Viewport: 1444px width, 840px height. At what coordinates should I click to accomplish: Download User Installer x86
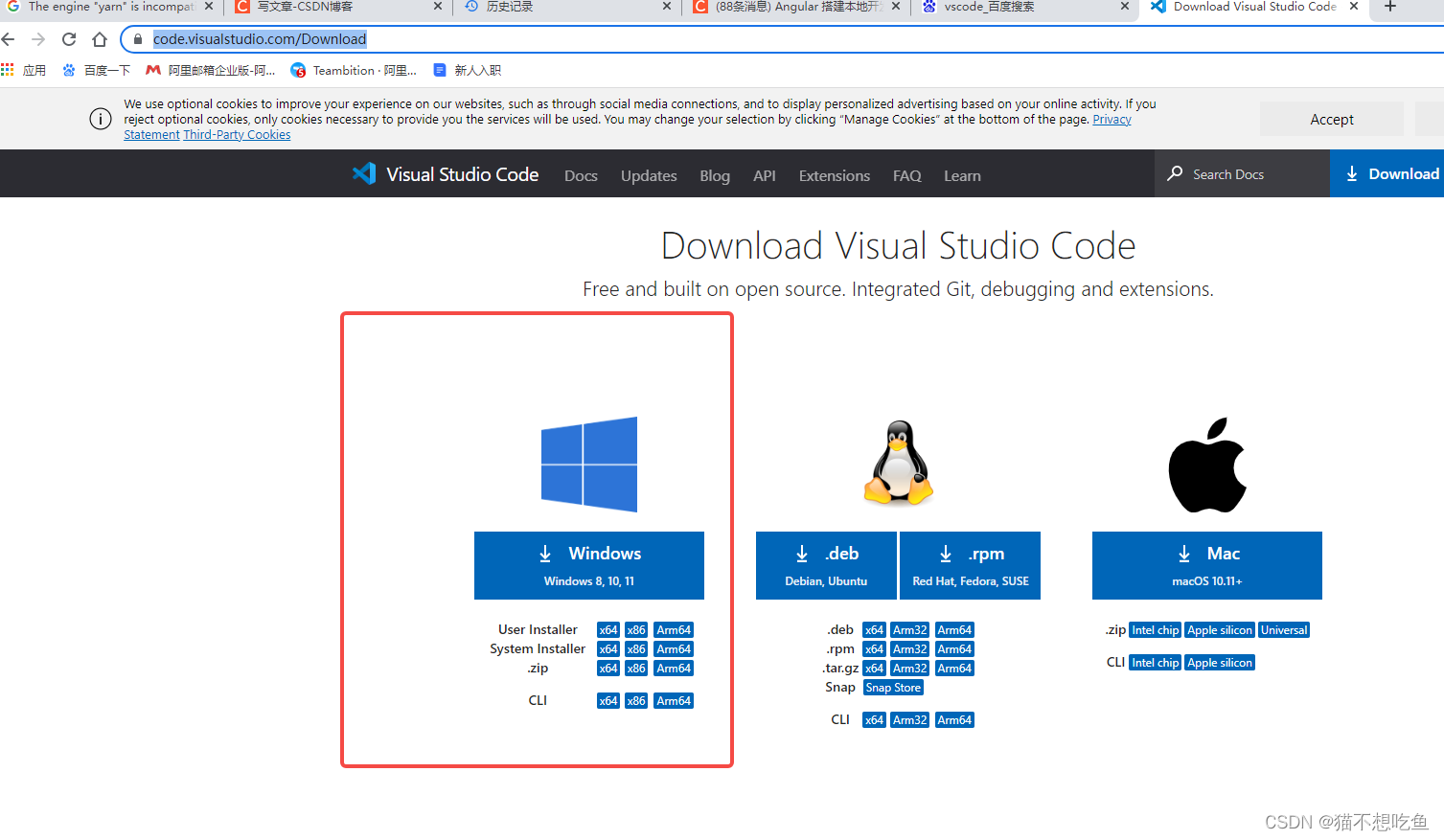coord(636,630)
